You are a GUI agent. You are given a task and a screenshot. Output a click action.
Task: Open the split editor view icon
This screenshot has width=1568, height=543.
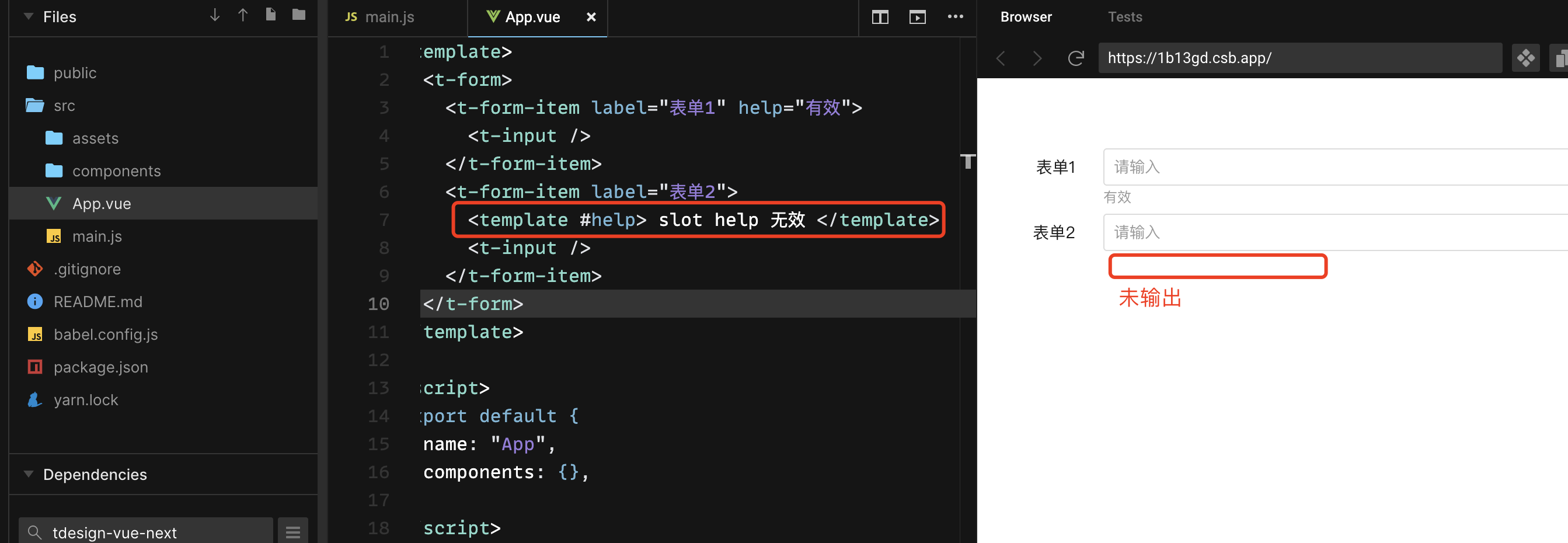pos(880,17)
